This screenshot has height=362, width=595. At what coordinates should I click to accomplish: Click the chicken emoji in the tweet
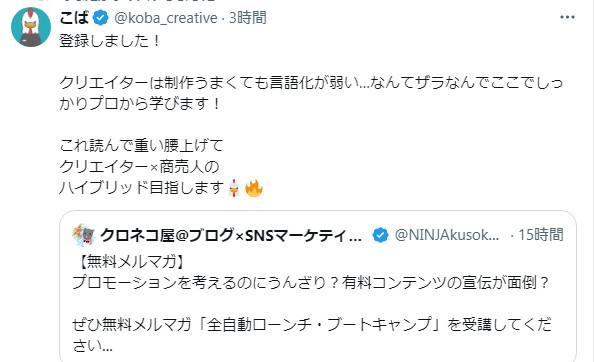(234, 188)
